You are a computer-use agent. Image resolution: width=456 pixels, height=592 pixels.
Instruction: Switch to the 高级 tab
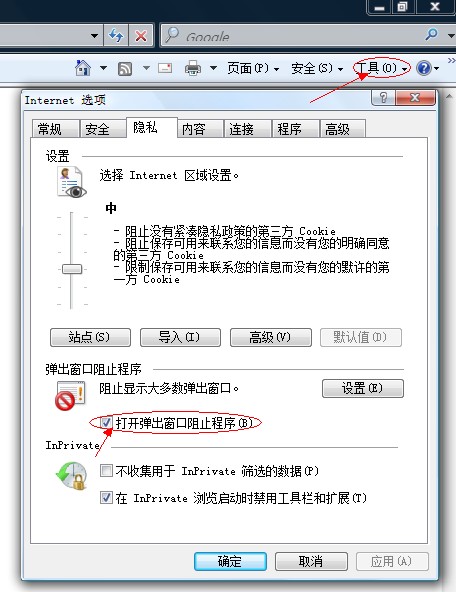(337, 129)
